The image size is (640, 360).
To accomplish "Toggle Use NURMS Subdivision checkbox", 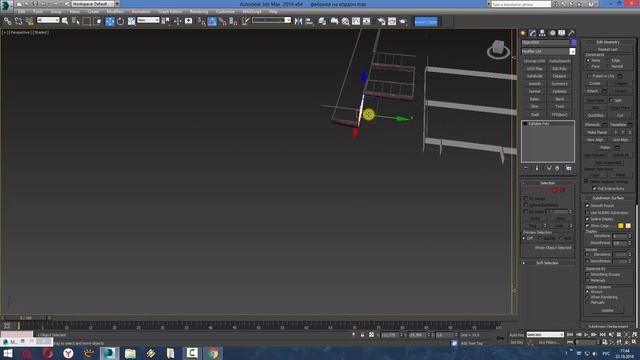I will [x=588, y=213].
